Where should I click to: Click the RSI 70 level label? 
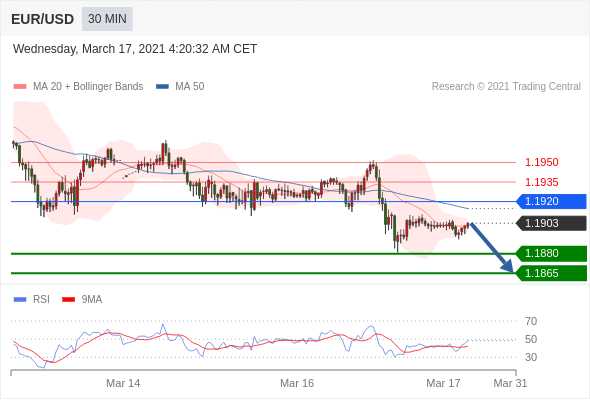tap(531, 321)
